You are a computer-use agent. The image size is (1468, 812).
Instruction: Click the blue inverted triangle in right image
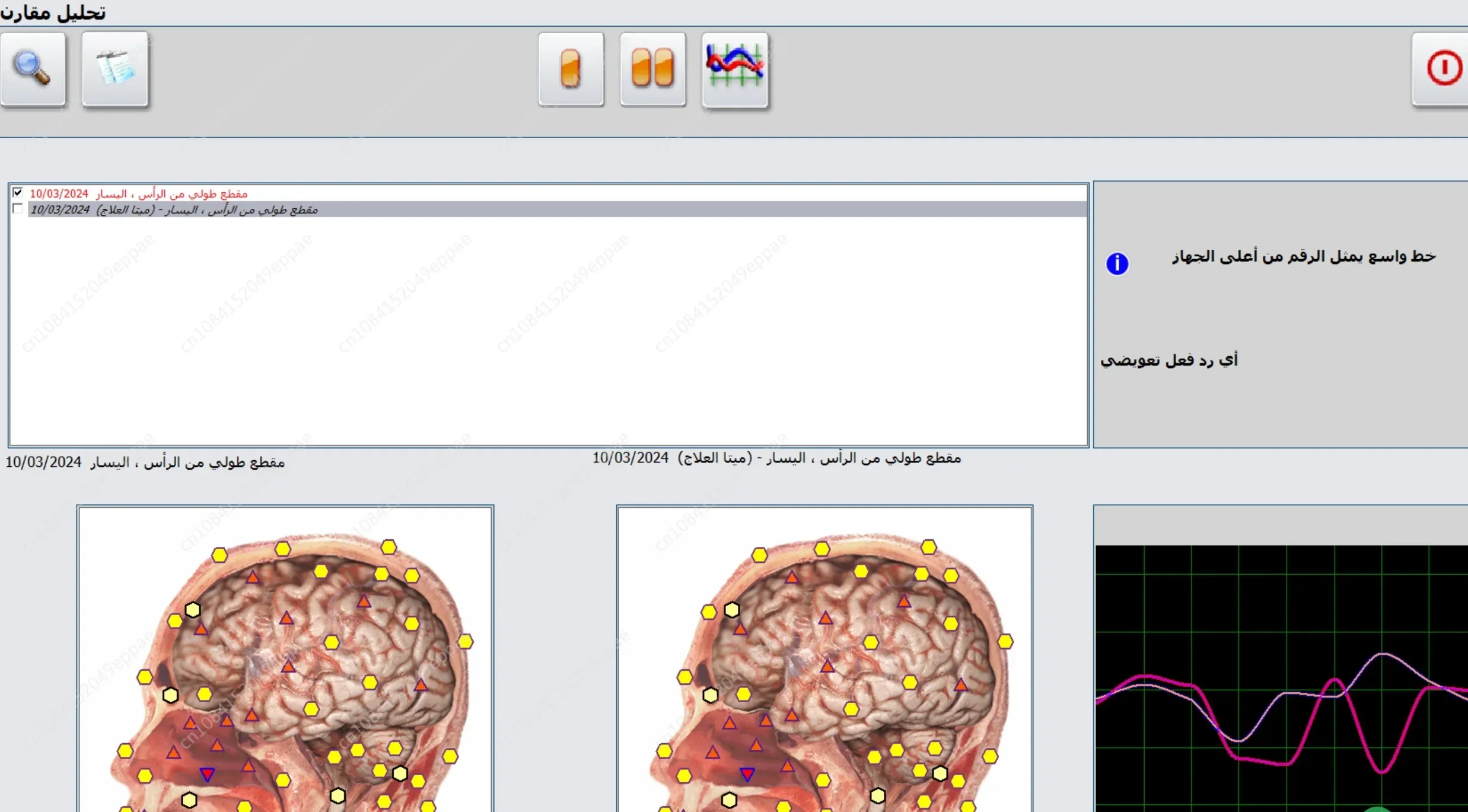(747, 773)
